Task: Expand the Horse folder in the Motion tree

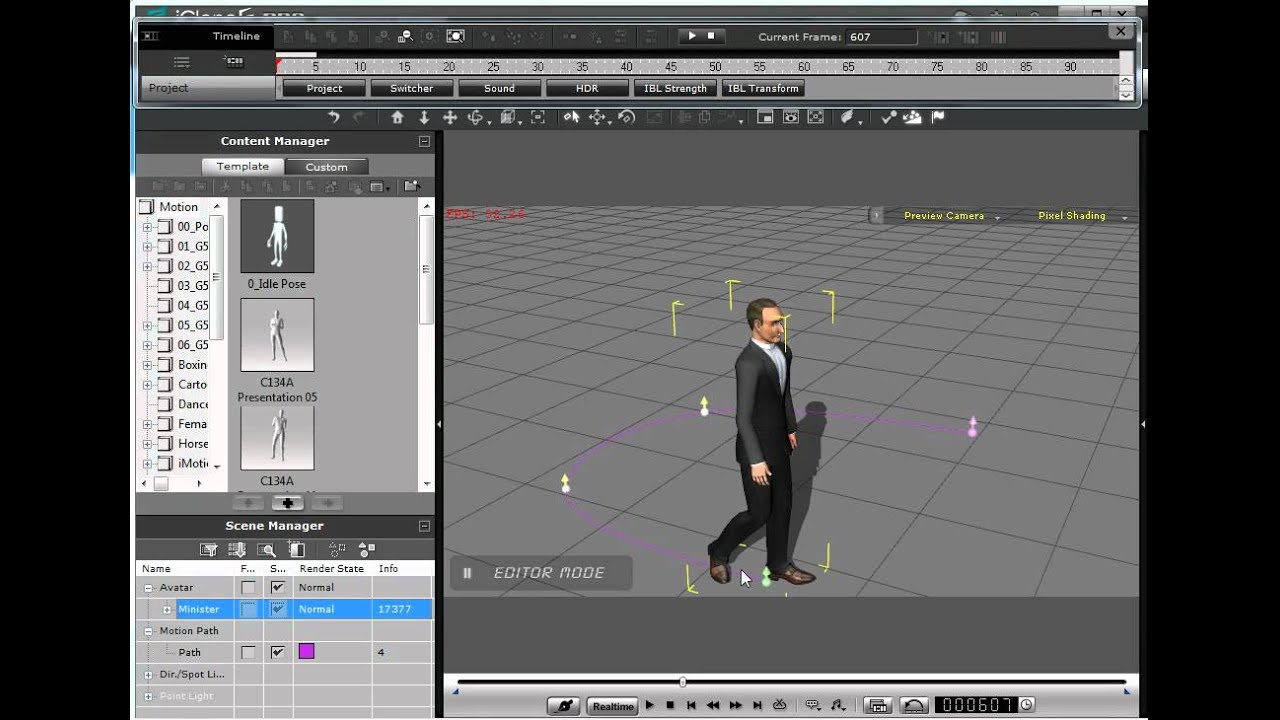Action: pyautogui.click(x=147, y=444)
